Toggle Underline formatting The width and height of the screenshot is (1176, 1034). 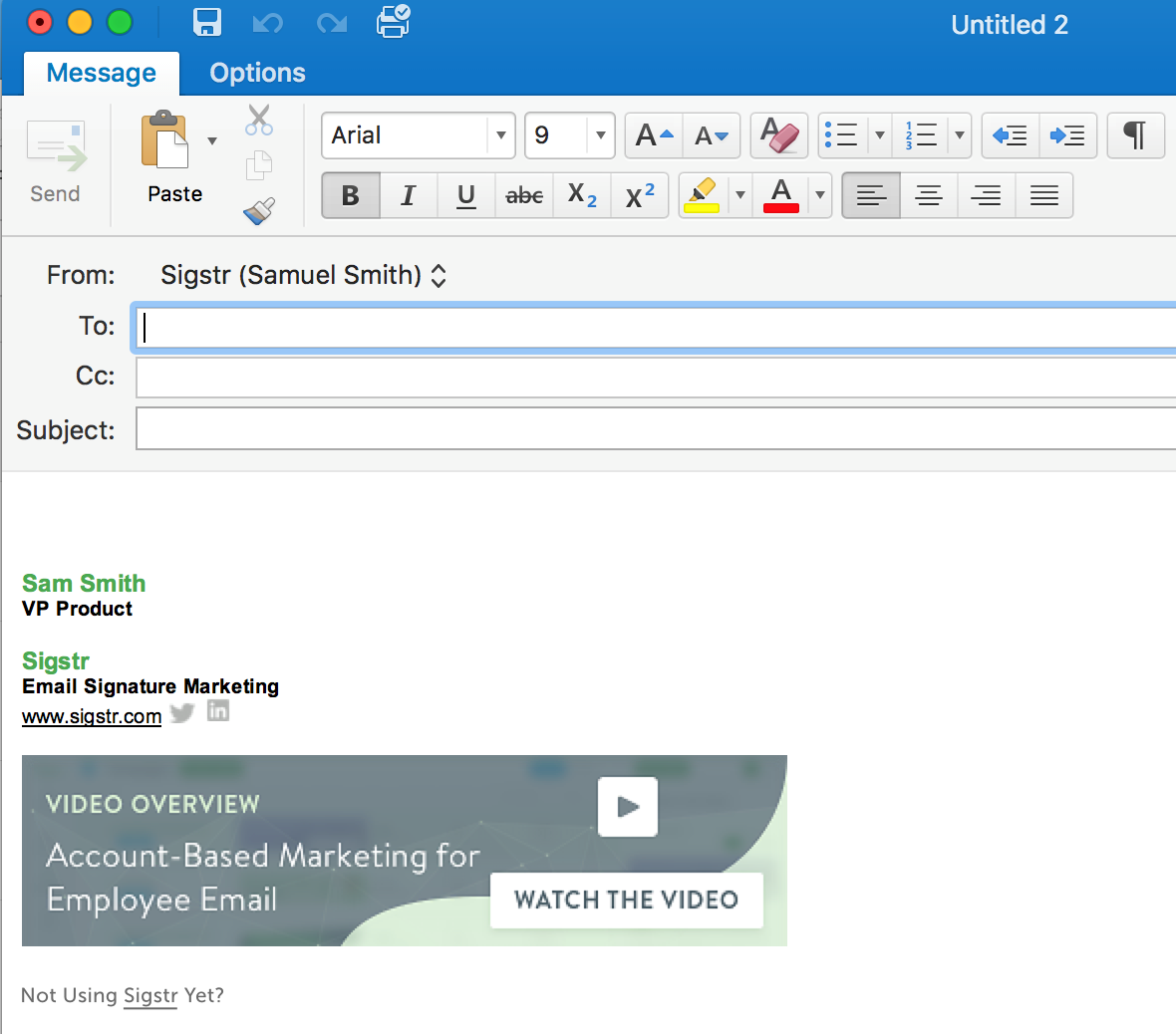(x=465, y=195)
